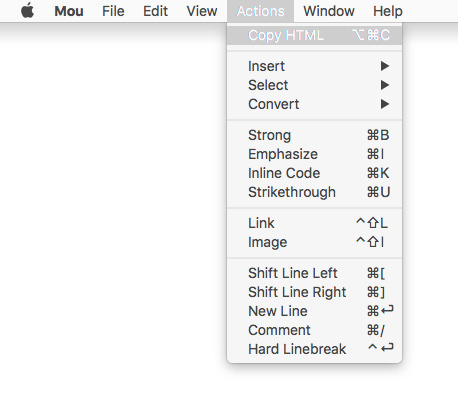Select Inline Code menu entry
The height and width of the screenshot is (394, 458).
(314, 173)
